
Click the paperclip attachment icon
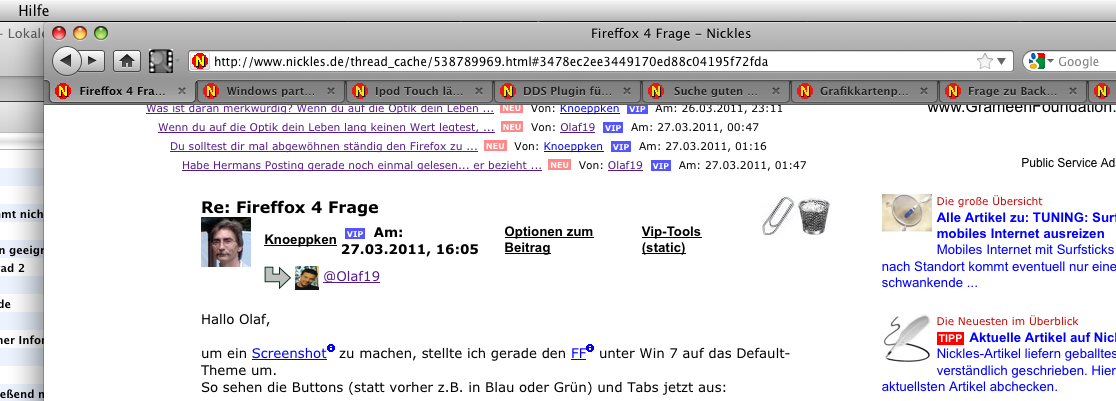click(776, 217)
